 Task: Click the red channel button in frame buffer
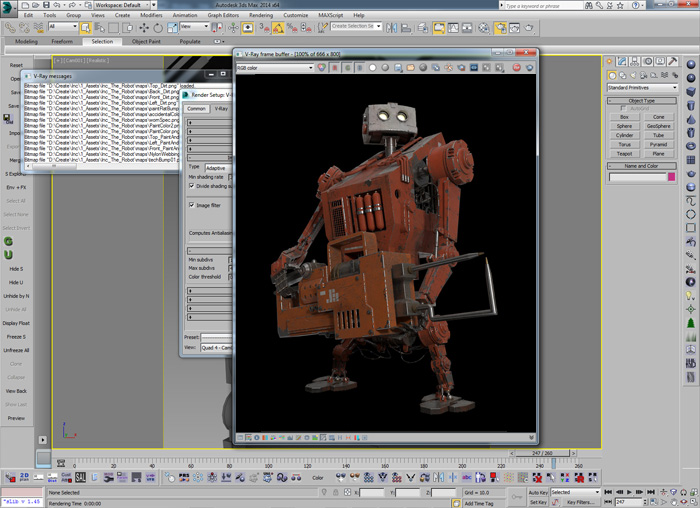[x=333, y=68]
